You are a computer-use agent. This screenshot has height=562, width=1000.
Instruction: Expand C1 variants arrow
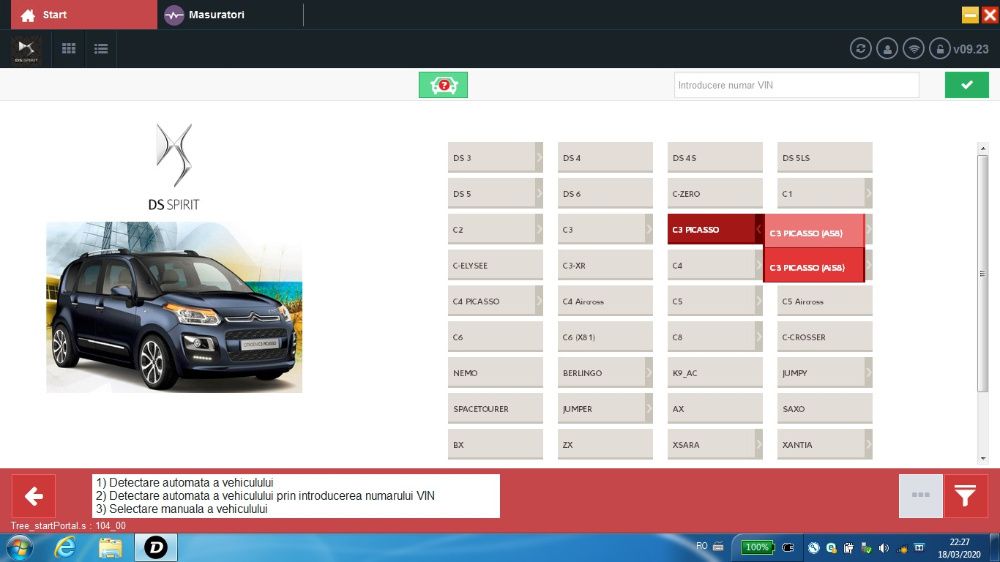tap(869, 193)
